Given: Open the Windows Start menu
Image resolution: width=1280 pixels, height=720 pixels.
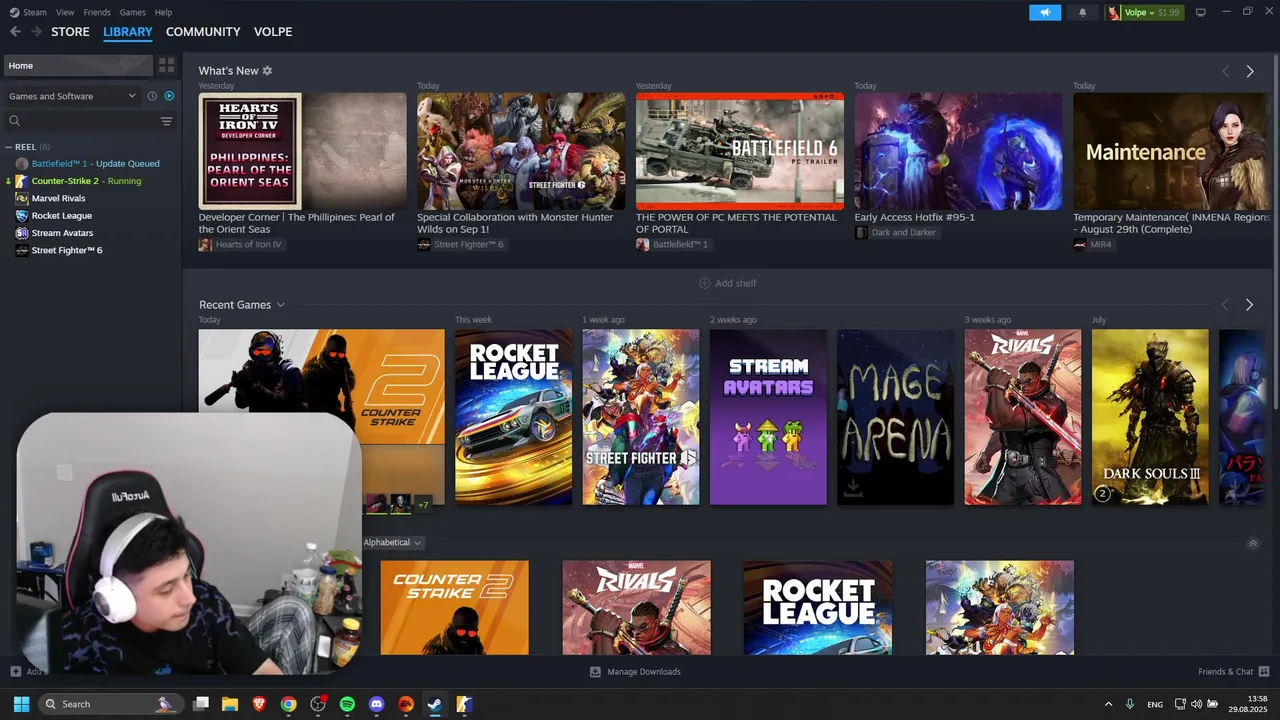Looking at the screenshot, I should (x=21, y=704).
